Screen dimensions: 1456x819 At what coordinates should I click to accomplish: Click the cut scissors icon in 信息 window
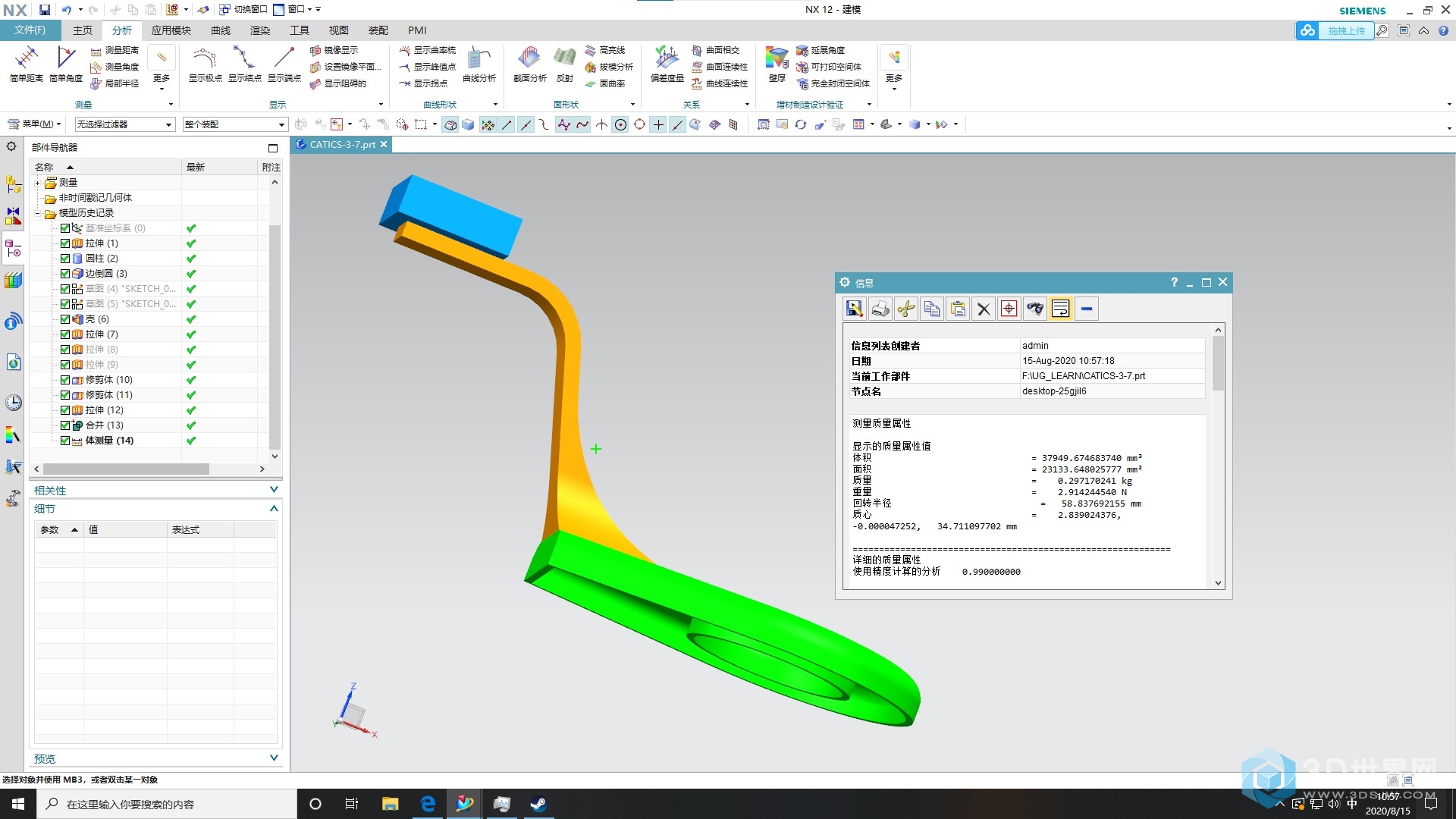point(906,309)
